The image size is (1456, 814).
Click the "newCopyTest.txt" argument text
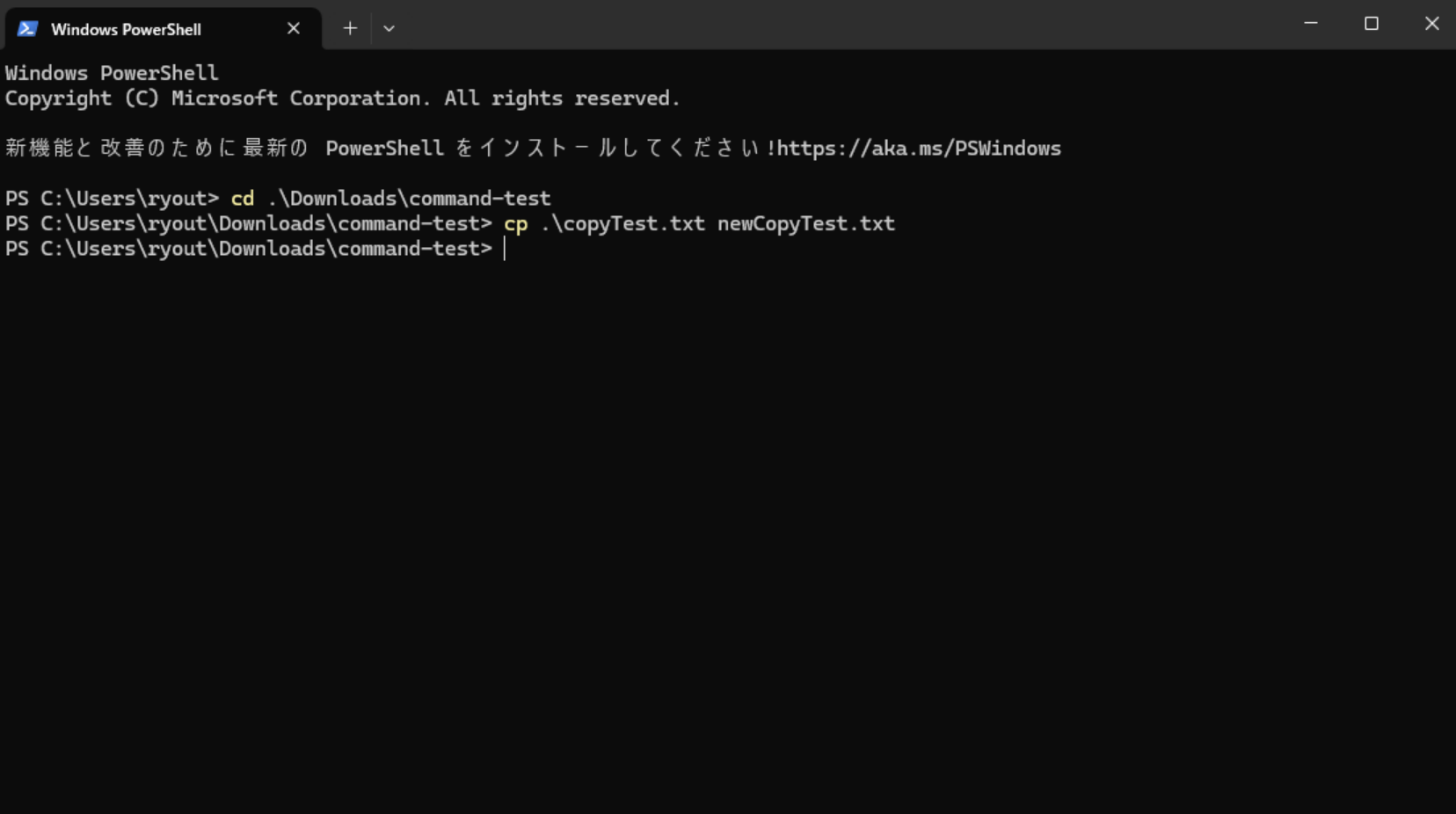click(x=805, y=223)
